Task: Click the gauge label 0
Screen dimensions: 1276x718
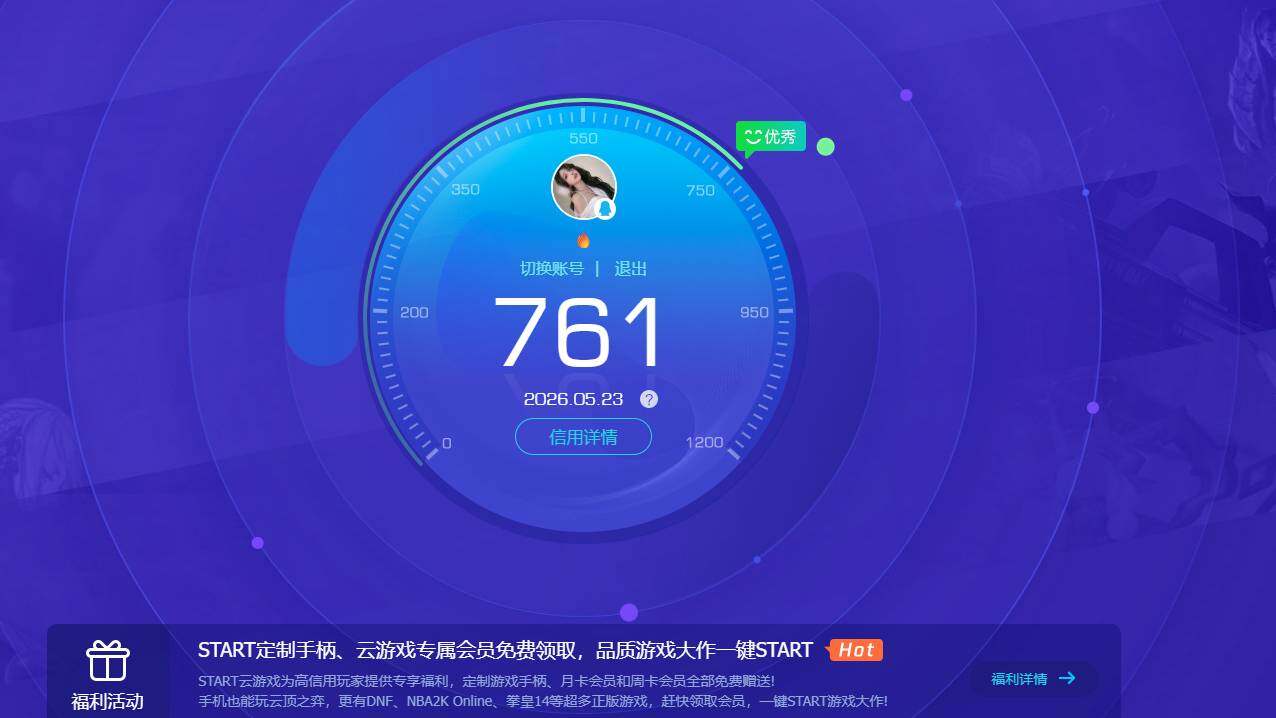Action: (x=447, y=443)
